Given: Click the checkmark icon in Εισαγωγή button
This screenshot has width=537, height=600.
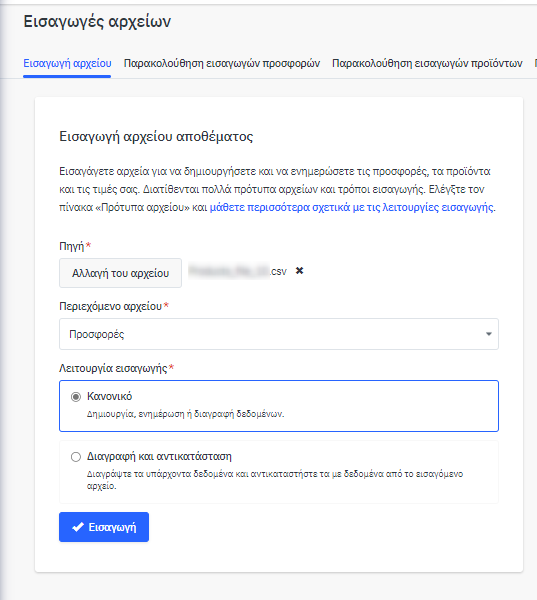Looking at the screenshot, I should click(x=78, y=527).
